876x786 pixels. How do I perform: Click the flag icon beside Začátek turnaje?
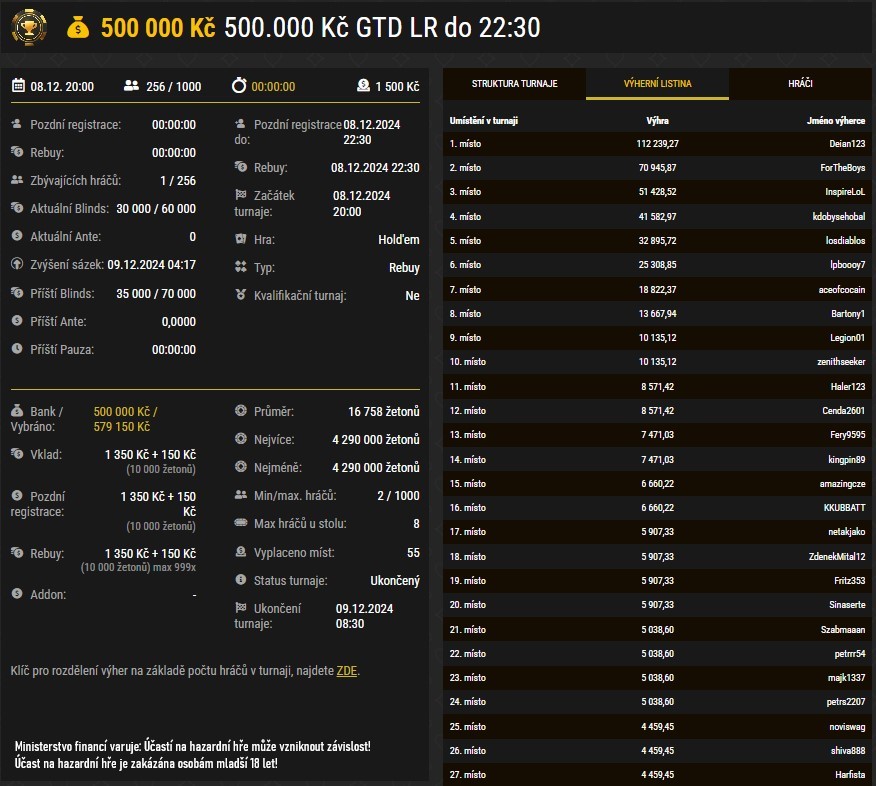pyautogui.click(x=240, y=195)
